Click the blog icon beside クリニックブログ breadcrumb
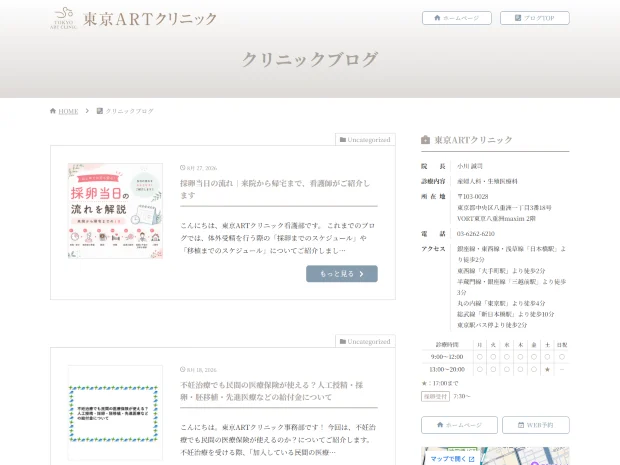Image resolution: width=620 pixels, height=465 pixels. pos(100,111)
